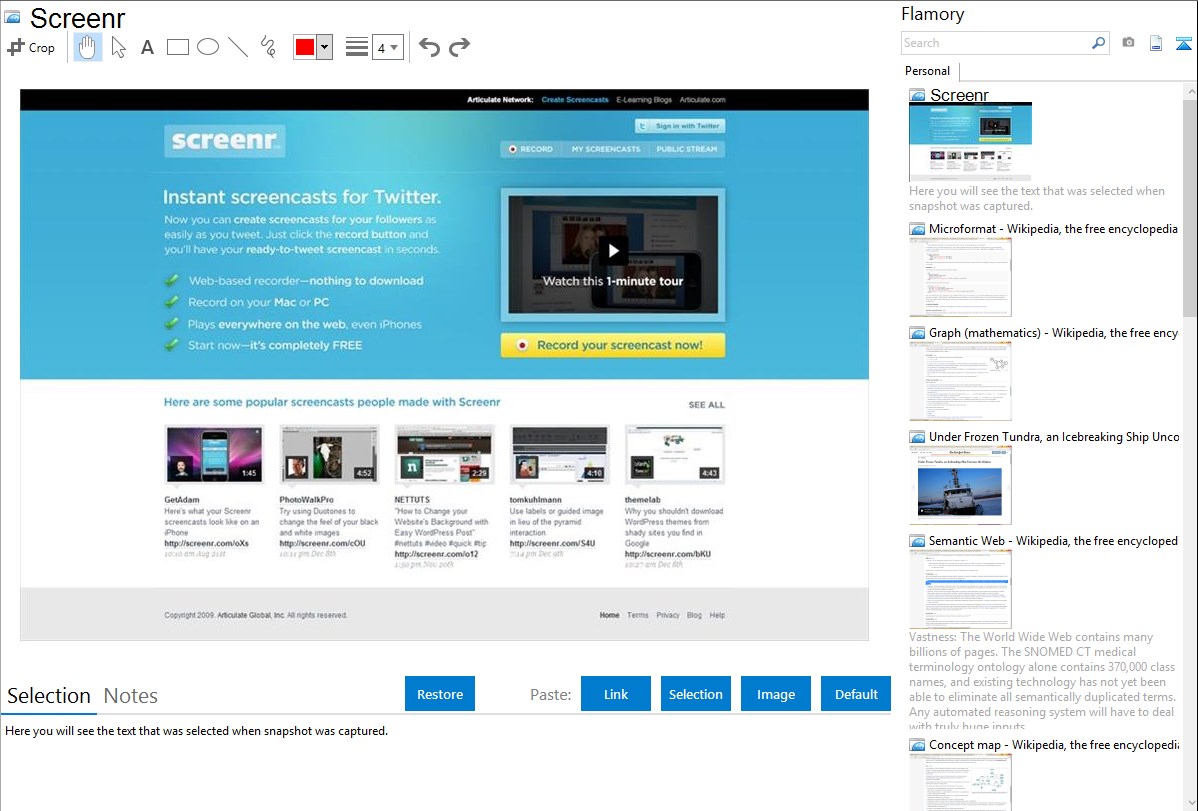Pick the Text annotation tool
This screenshot has height=811, width=1198.
coord(147,47)
